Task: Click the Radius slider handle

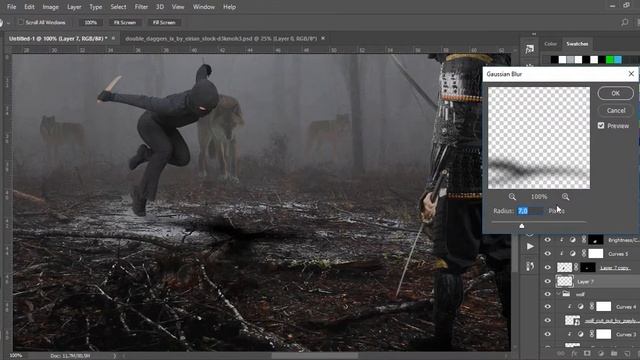Action: tap(522, 226)
